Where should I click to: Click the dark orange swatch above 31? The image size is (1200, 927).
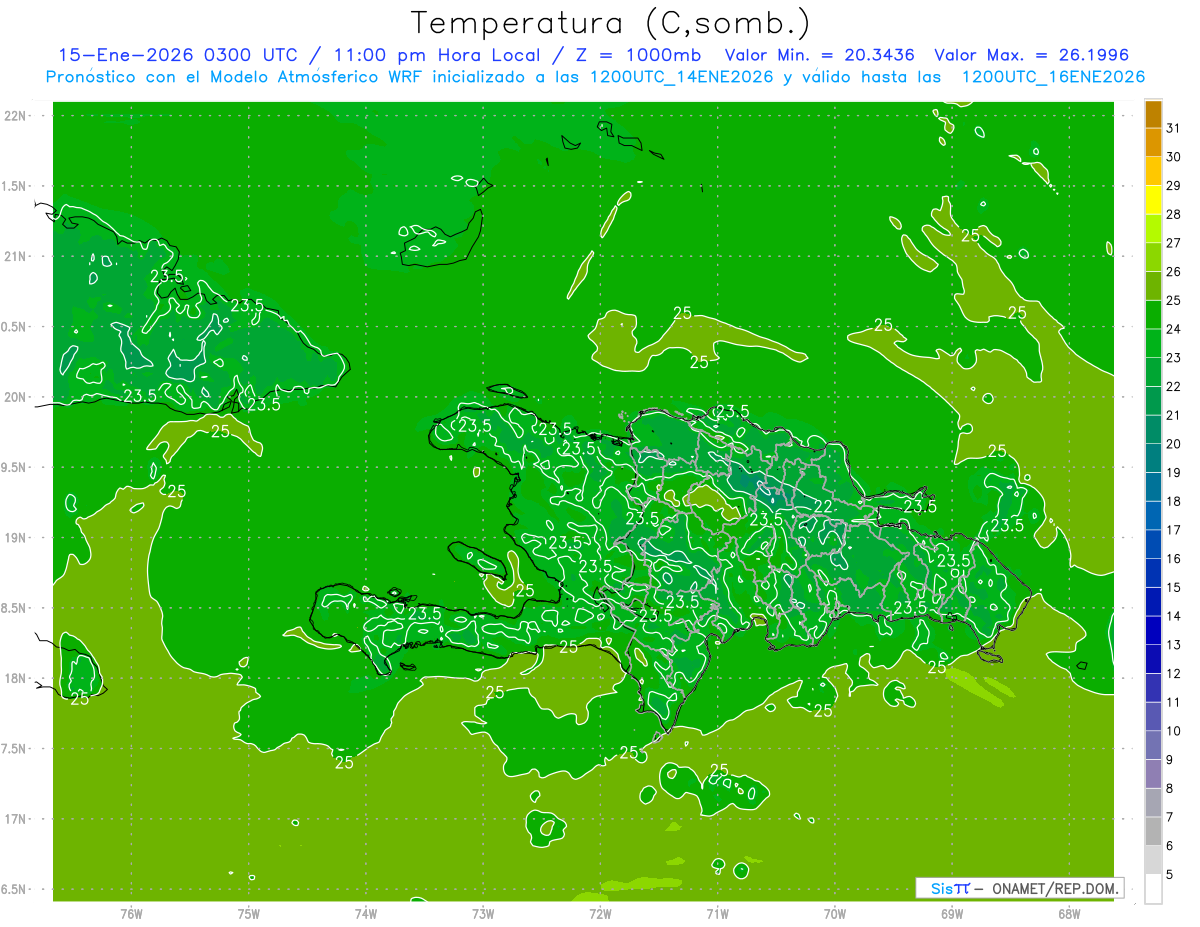tap(1153, 114)
